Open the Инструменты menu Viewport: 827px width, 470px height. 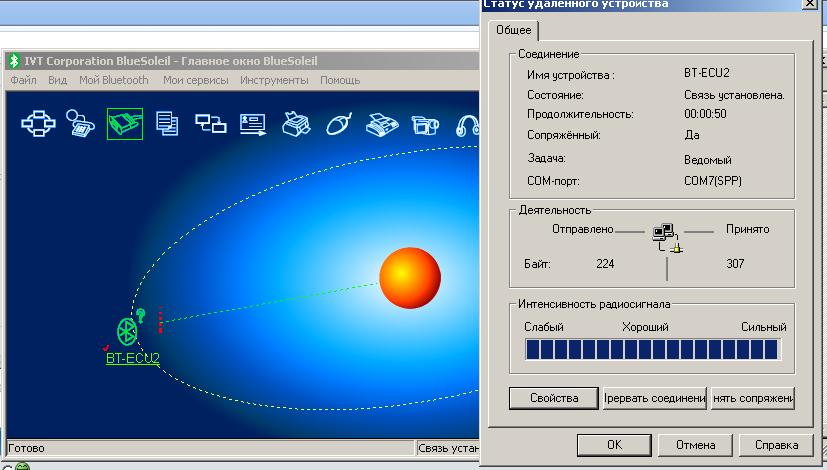pos(274,80)
